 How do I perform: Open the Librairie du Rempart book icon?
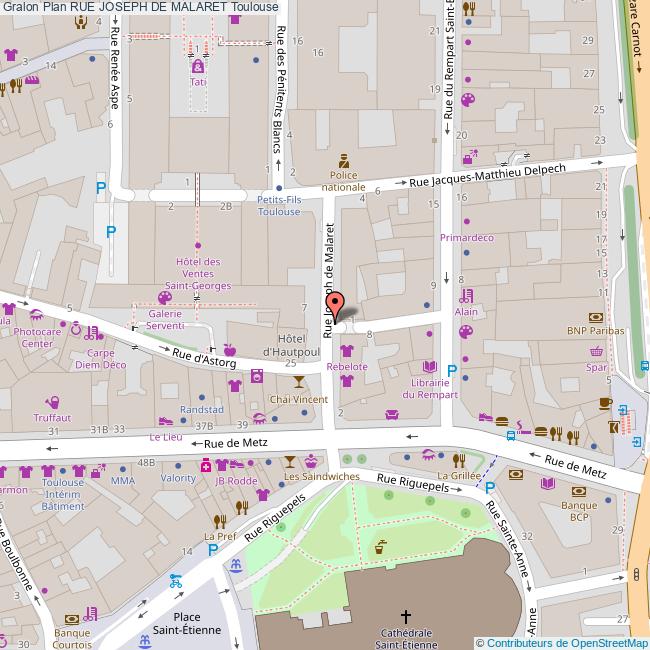coord(430,367)
